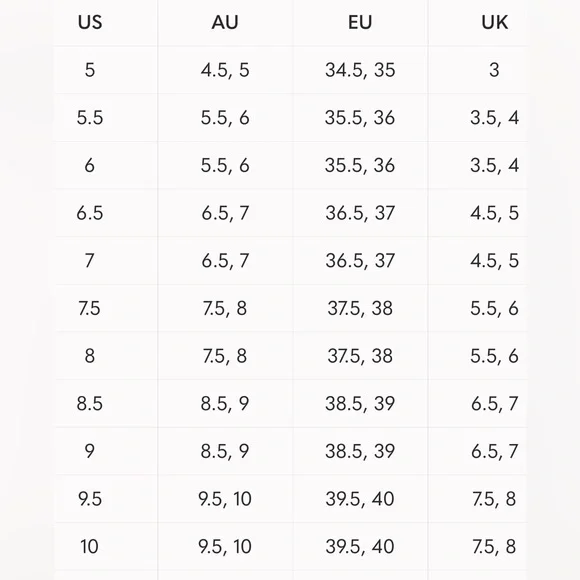The width and height of the screenshot is (580, 580).
Task: Select US size 5.5 cell
Action: (90, 118)
